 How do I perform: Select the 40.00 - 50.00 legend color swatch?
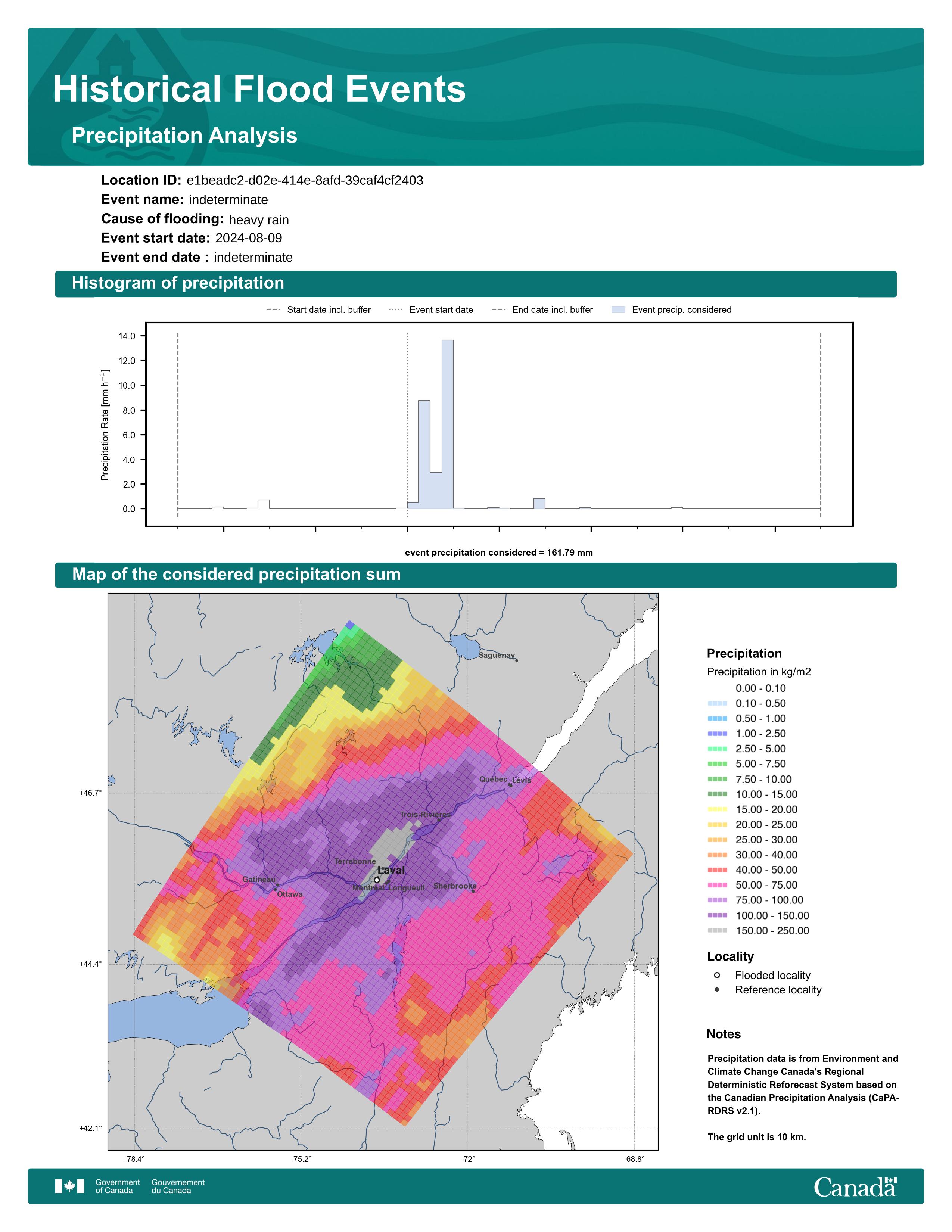pyautogui.click(x=718, y=870)
